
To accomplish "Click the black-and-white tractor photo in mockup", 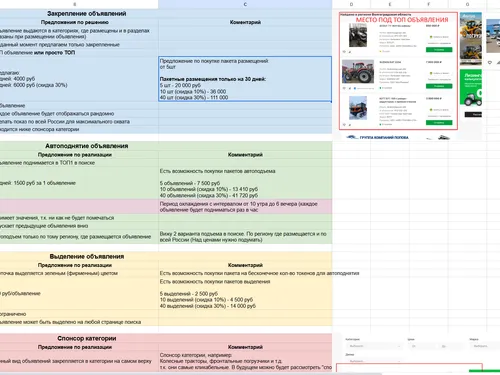I will click(358, 35).
